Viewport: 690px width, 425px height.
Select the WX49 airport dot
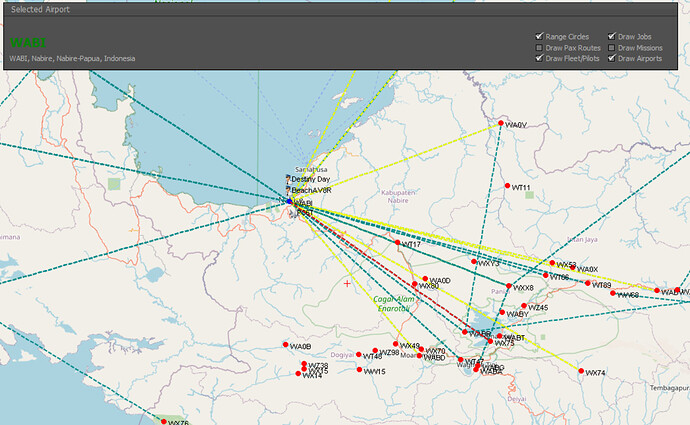pyautogui.click(x=396, y=344)
